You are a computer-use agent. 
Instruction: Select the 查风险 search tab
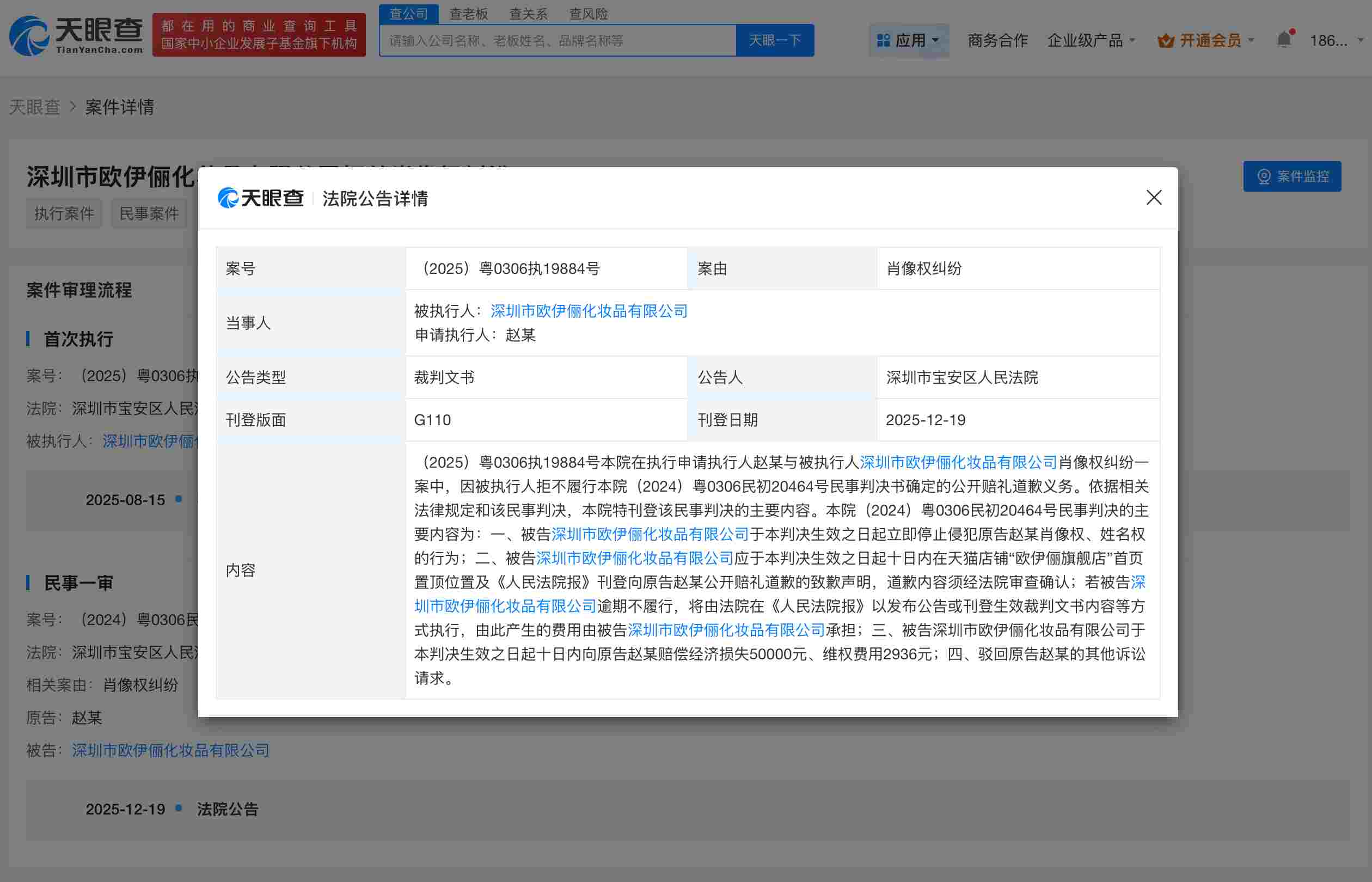coord(589,14)
